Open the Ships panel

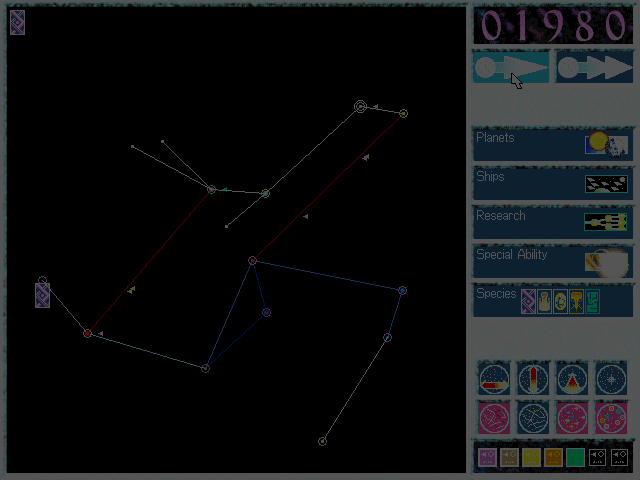pos(553,184)
